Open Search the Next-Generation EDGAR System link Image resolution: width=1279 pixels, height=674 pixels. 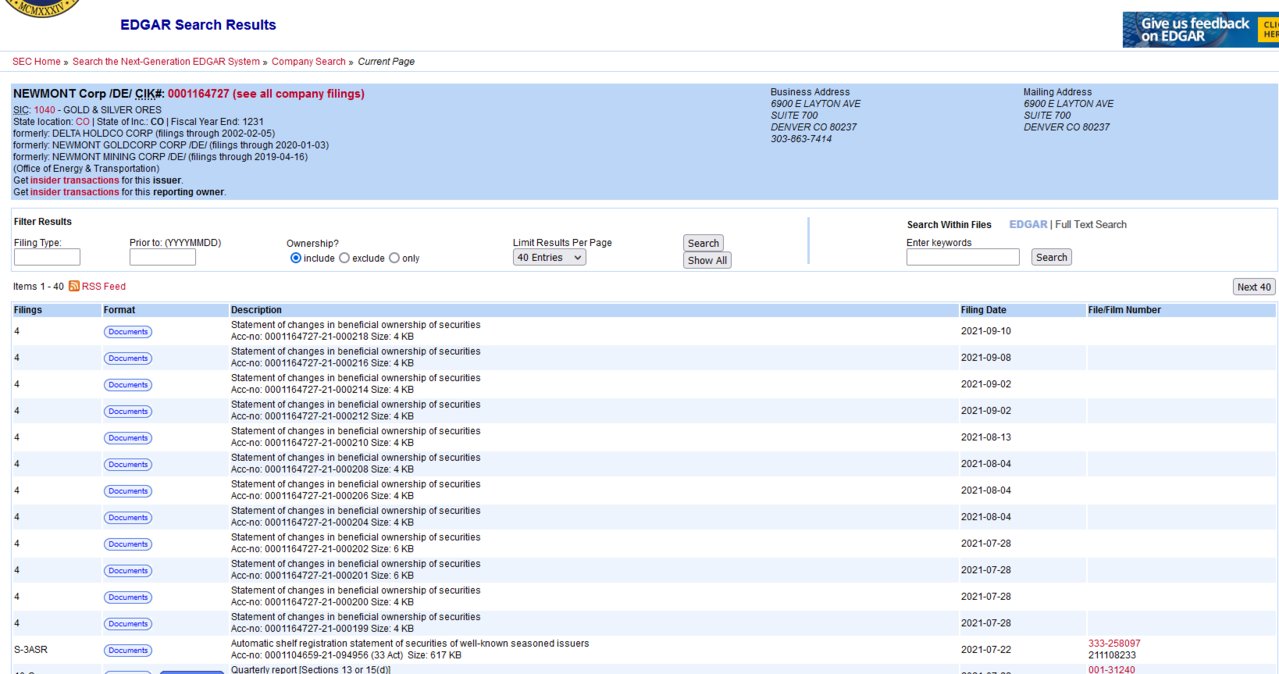(x=166, y=62)
